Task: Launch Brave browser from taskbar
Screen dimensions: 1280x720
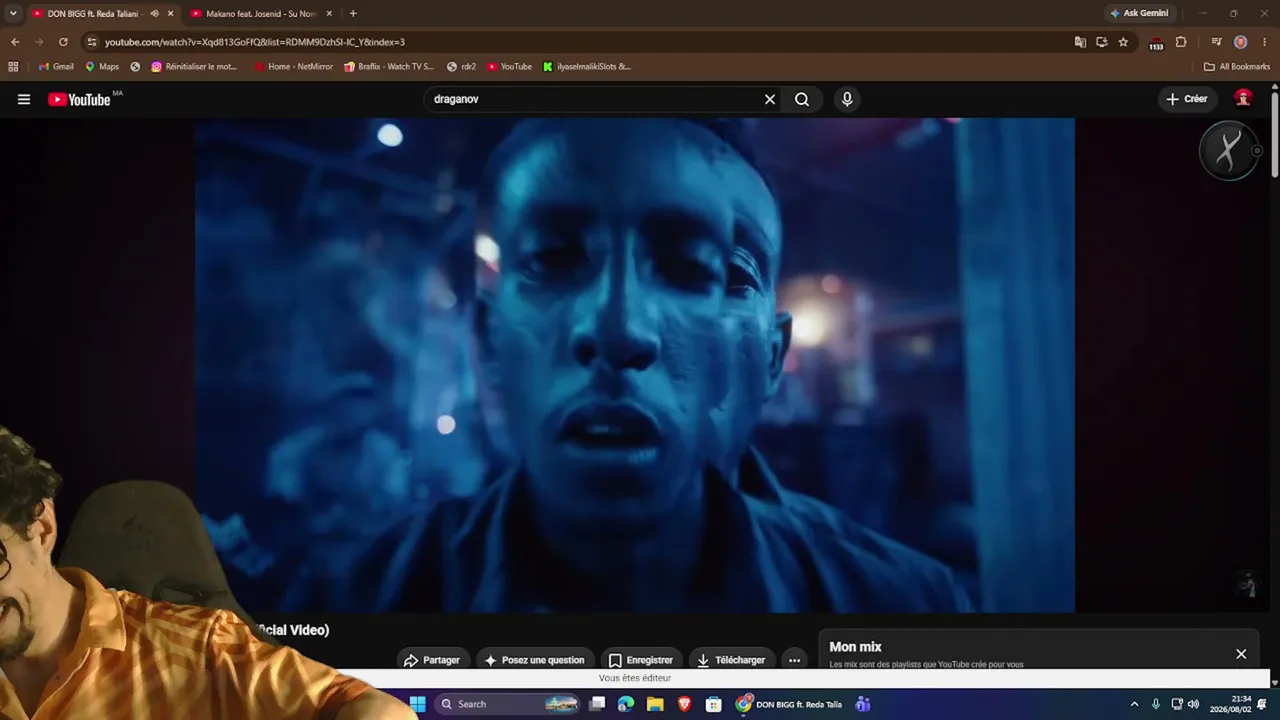Action: [684, 704]
